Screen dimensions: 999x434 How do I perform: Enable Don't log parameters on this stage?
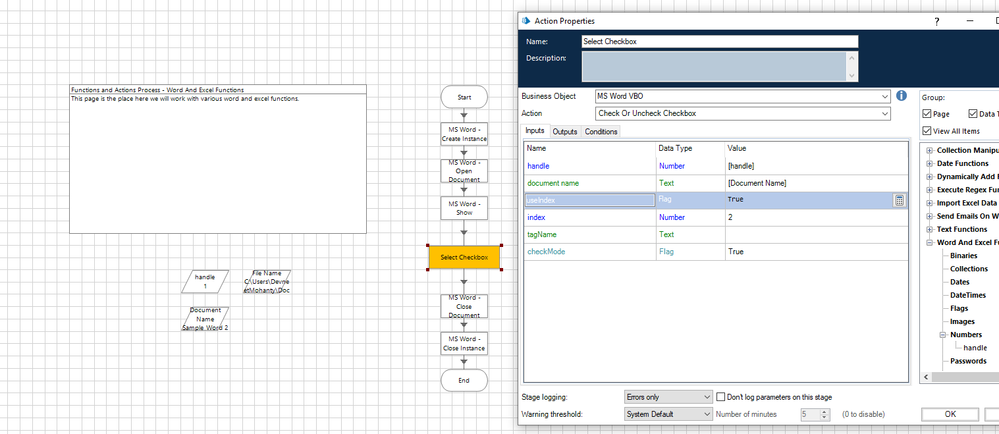[721, 397]
